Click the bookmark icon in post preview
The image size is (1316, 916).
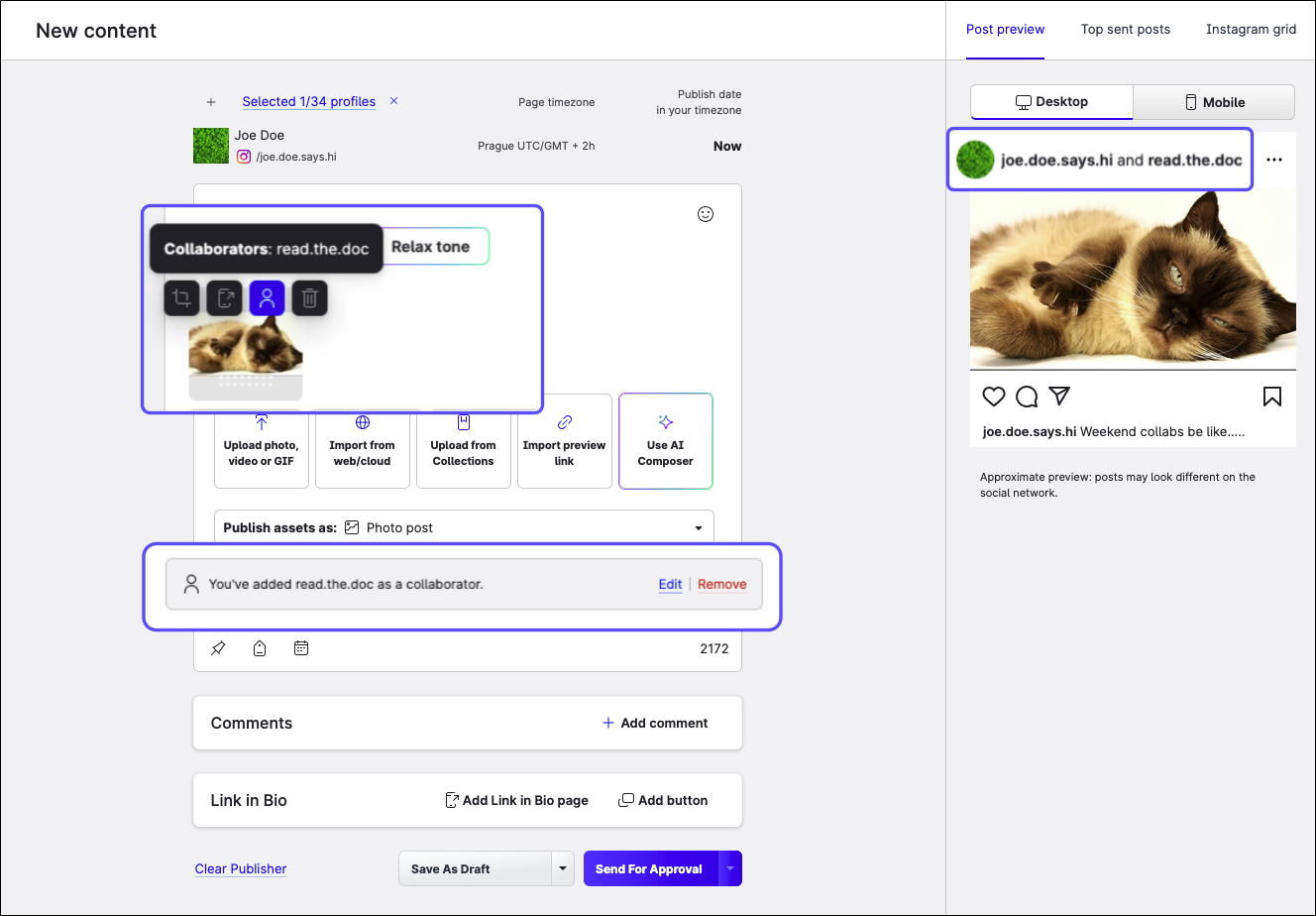click(x=1272, y=397)
